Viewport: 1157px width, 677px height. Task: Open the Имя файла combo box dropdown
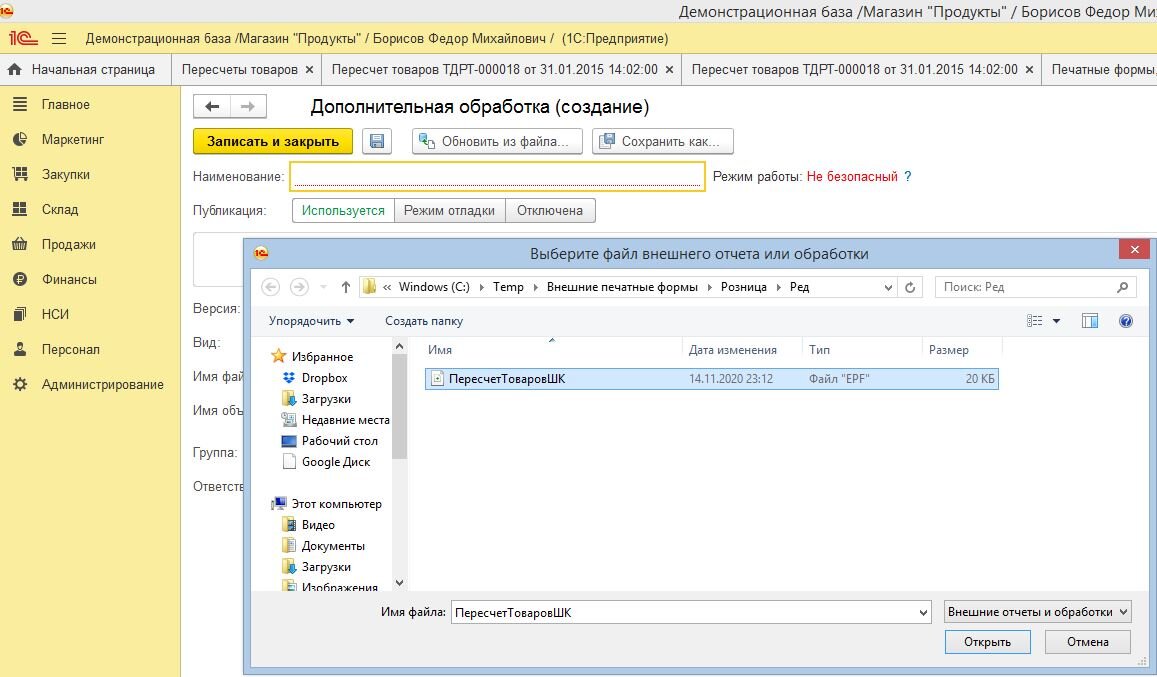(923, 612)
